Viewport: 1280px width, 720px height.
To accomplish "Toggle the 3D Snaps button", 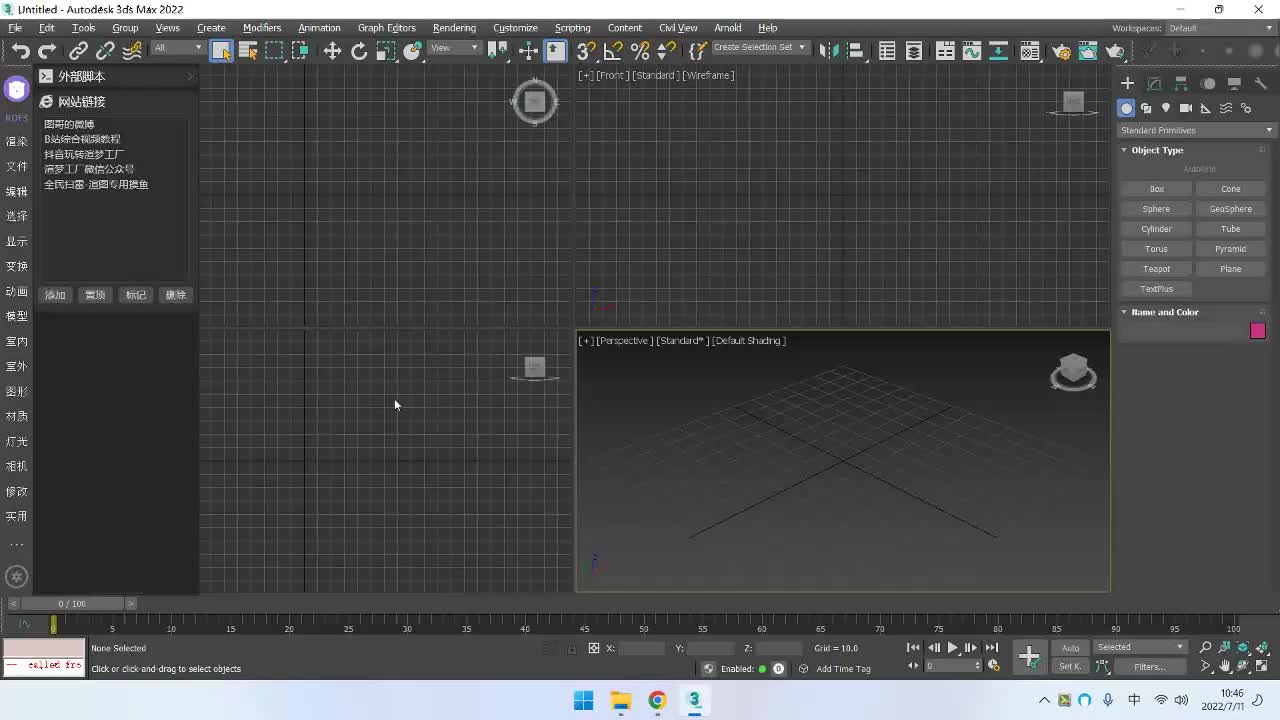I will 586,51.
